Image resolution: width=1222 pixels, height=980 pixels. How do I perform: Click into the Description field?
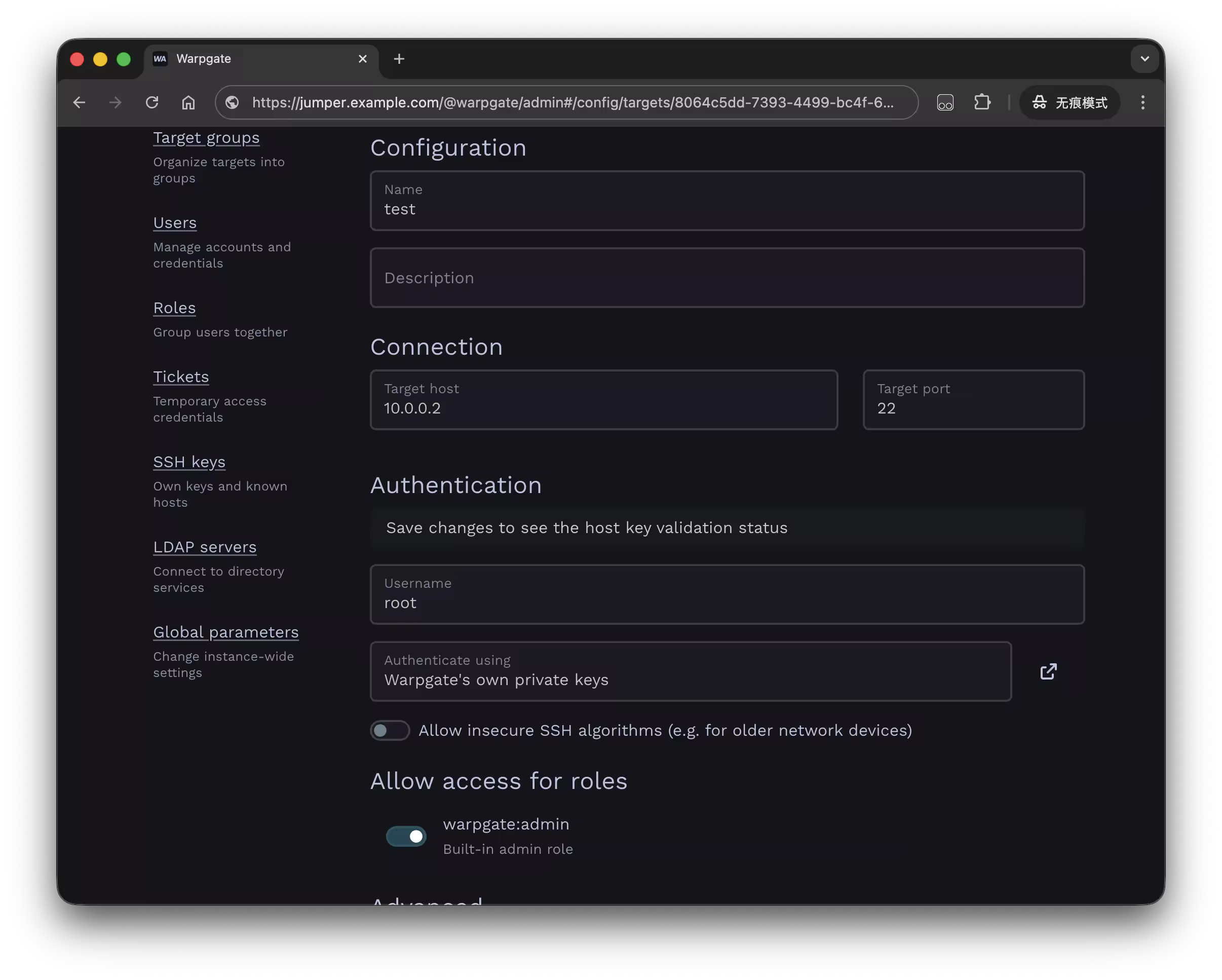727,278
